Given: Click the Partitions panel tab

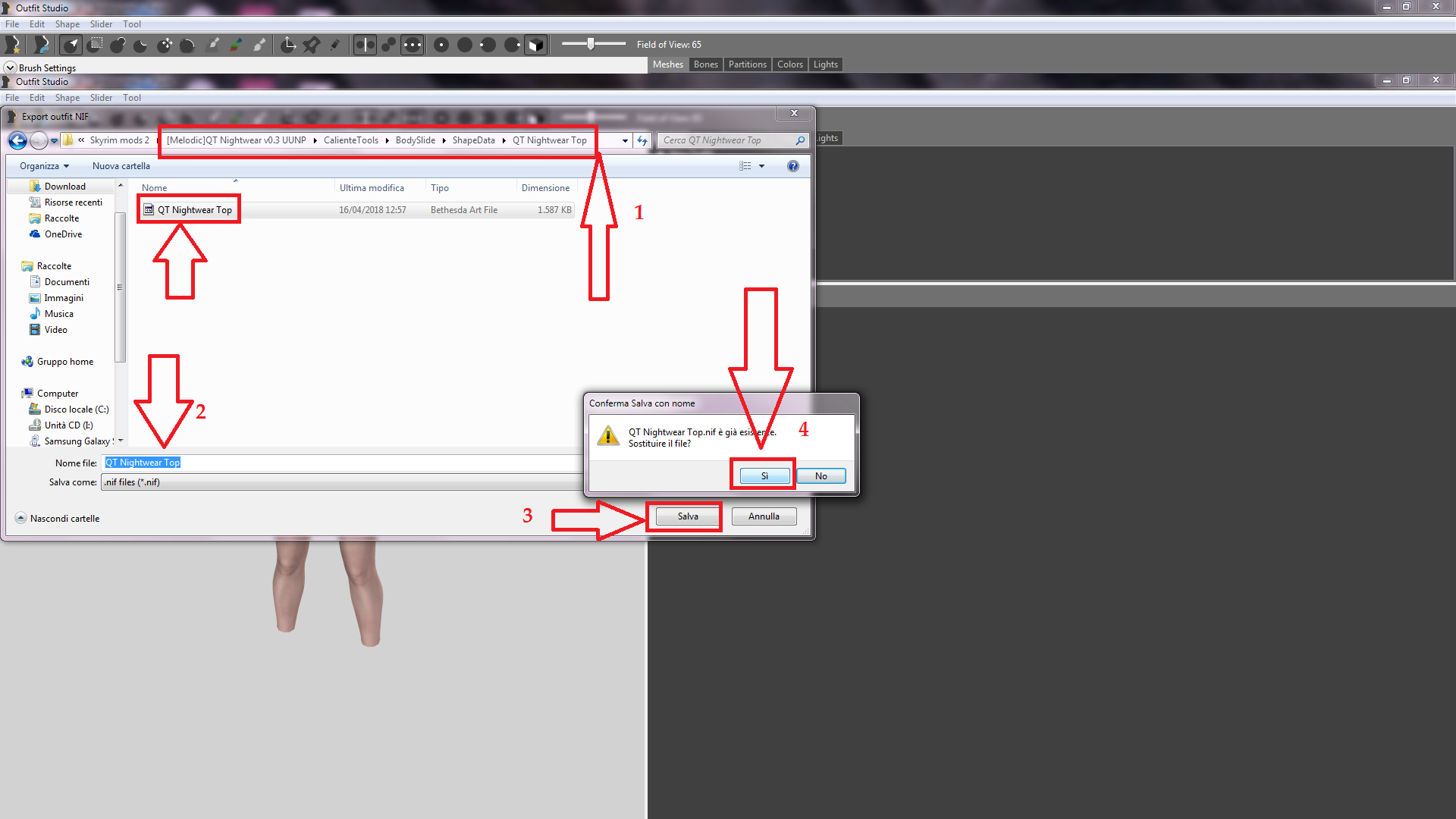Looking at the screenshot, I should click(x=749, y=64).
